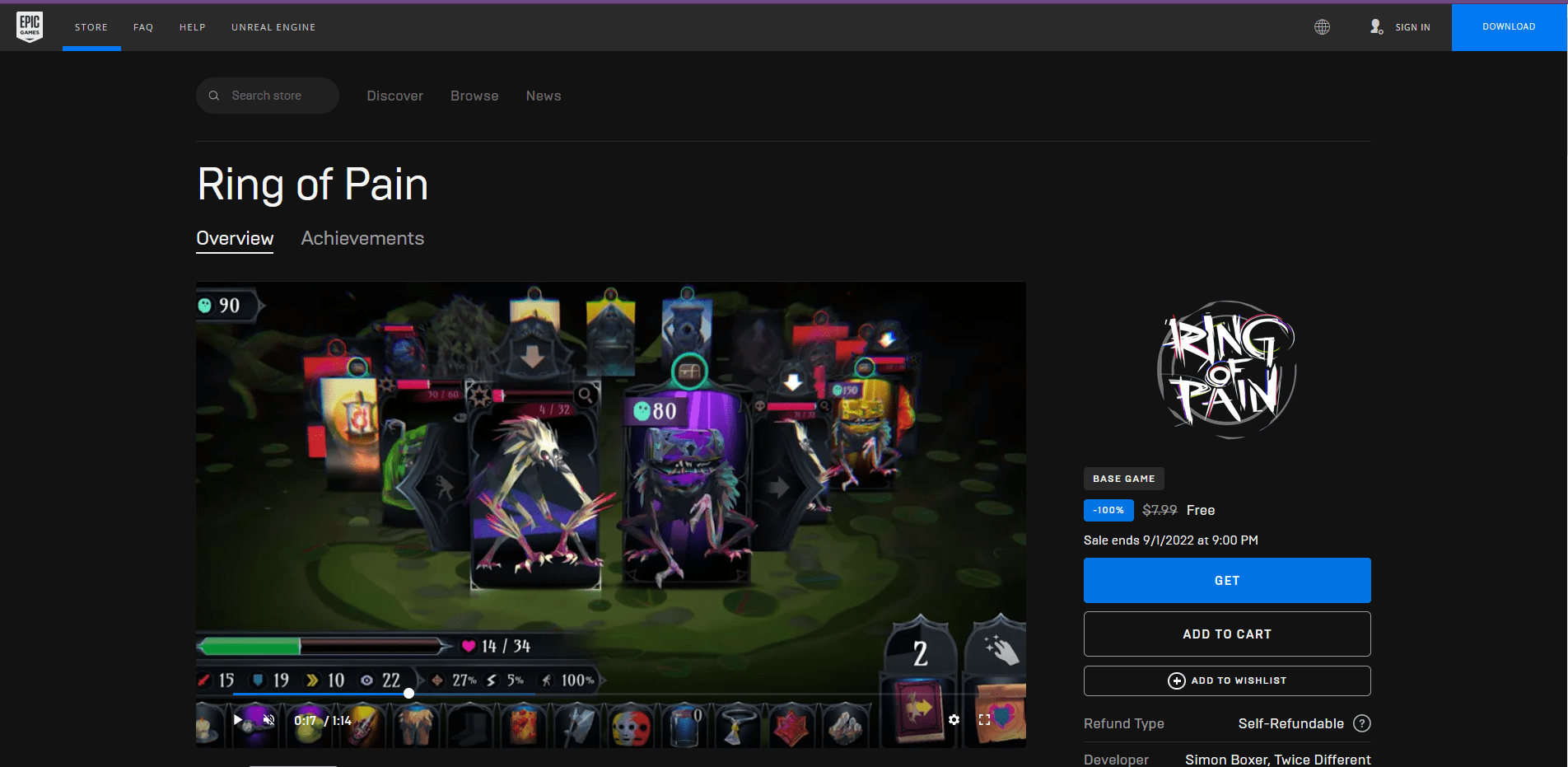Image resolution: width=1568 pixels, height=767 pixels.
Task: Enter fullscreen video mode
Action: click(x=984, y=720)
